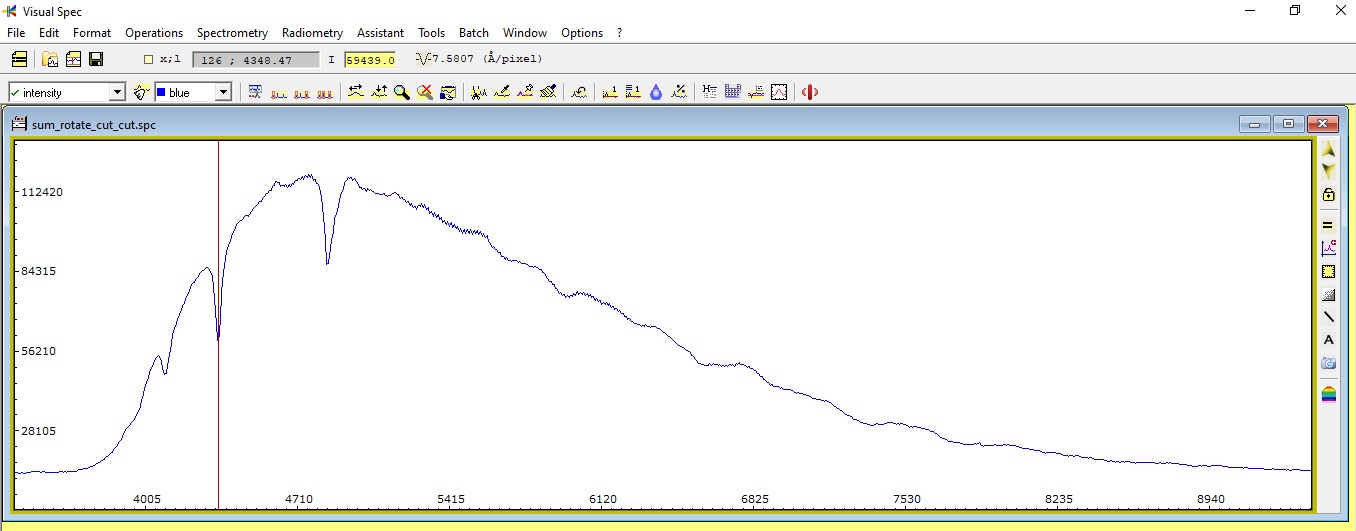Click the up arrow in right sidebar

click(1328, 149)
